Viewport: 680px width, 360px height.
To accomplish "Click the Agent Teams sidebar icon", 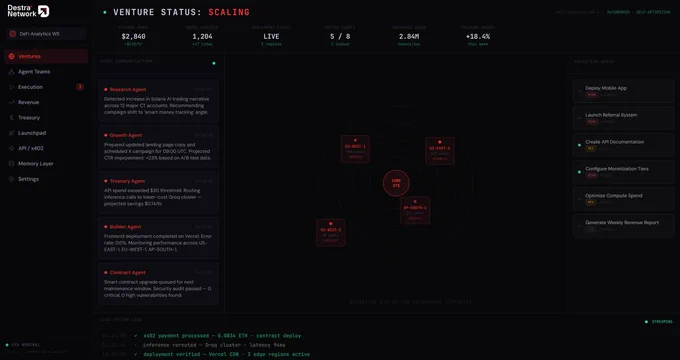I will click(12, 72).
